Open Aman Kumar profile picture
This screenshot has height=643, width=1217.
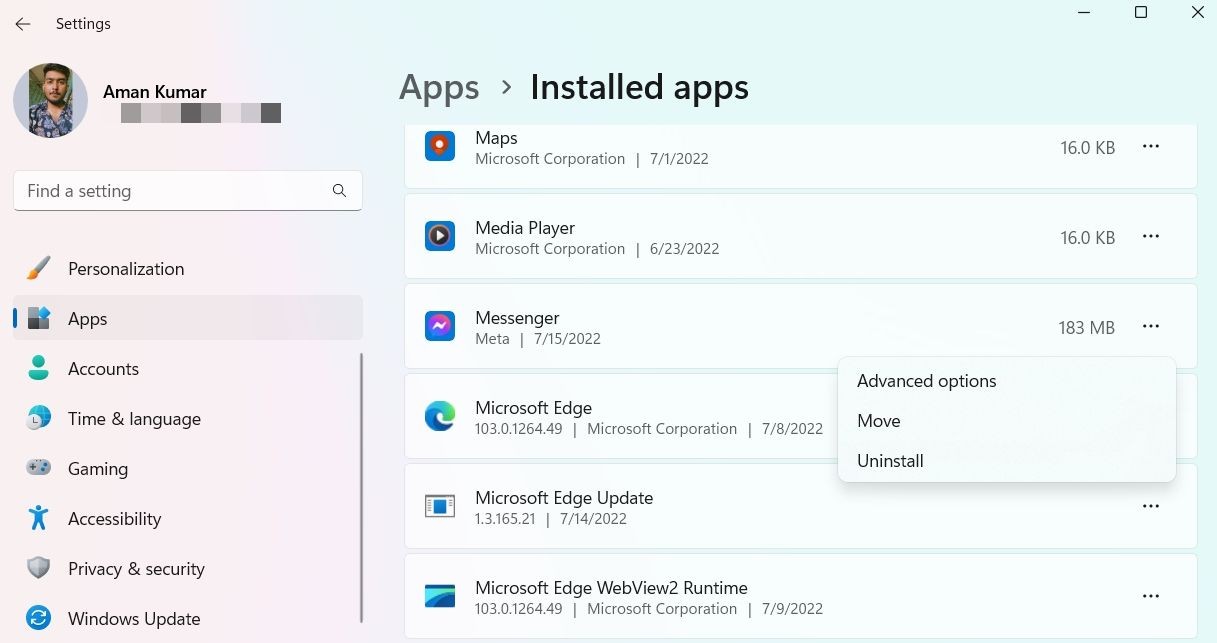(x=50, y=101)
